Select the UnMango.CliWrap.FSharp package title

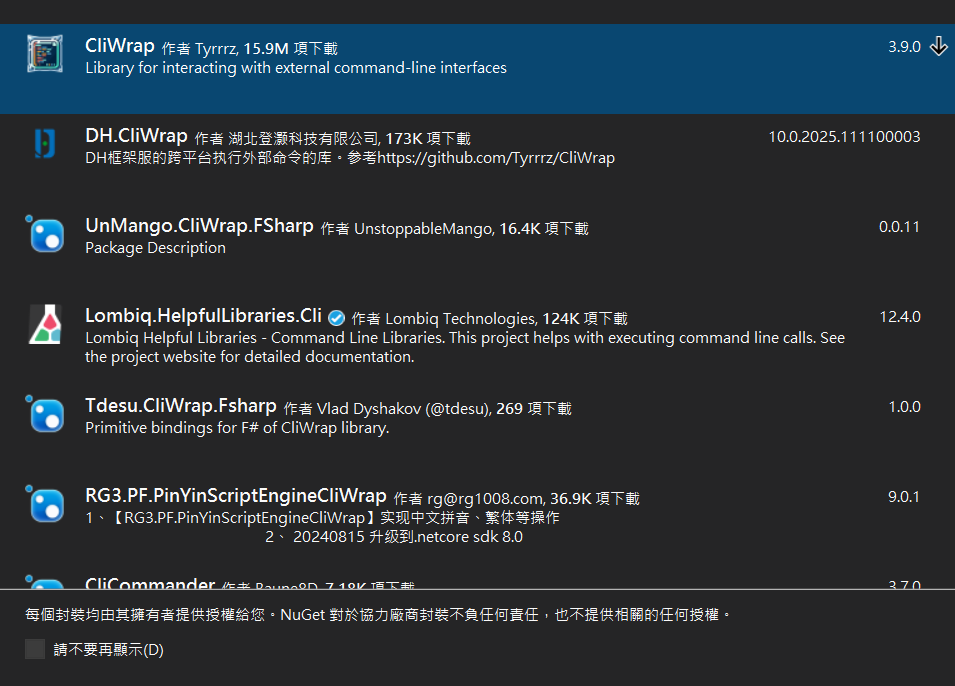tap(199, 225)
